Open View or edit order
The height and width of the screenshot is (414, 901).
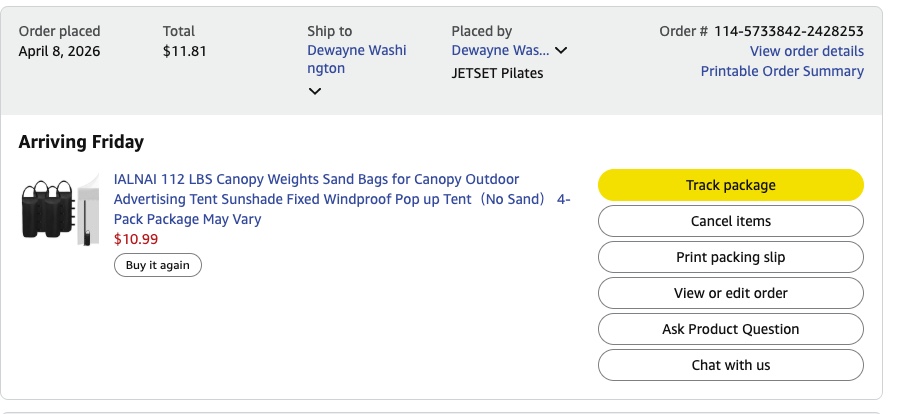tap(730, 293)
